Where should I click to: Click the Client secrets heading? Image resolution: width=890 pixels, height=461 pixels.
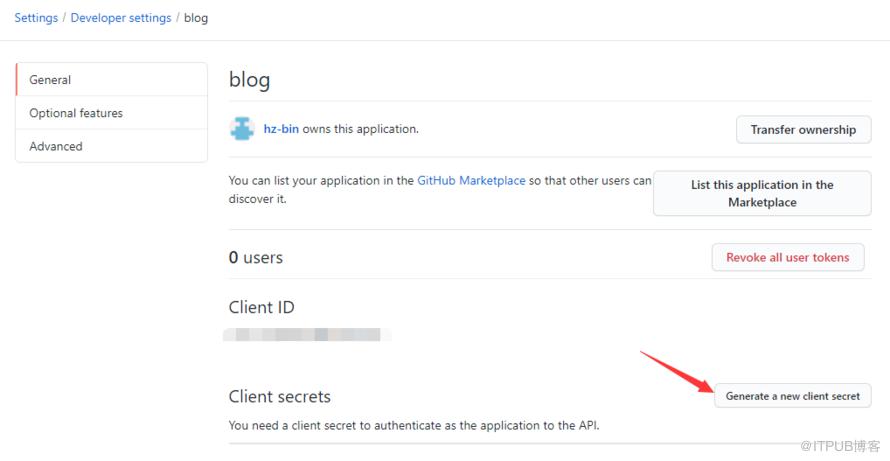click(x=279, y=396)
